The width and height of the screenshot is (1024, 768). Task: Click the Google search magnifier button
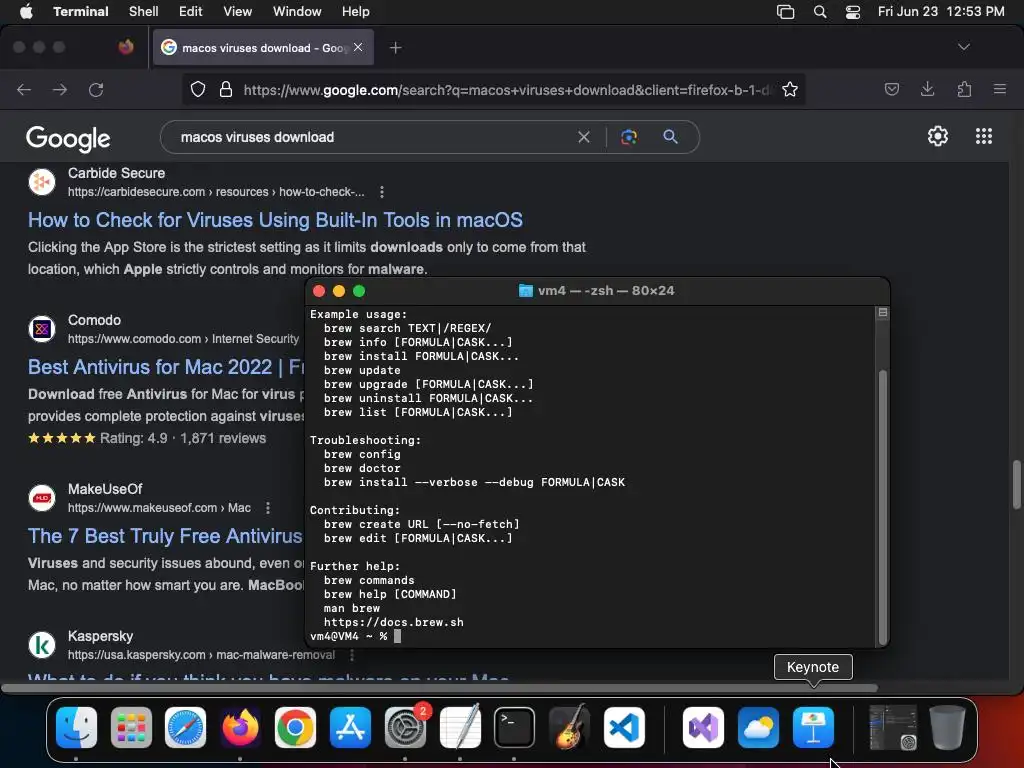[670, 137]
